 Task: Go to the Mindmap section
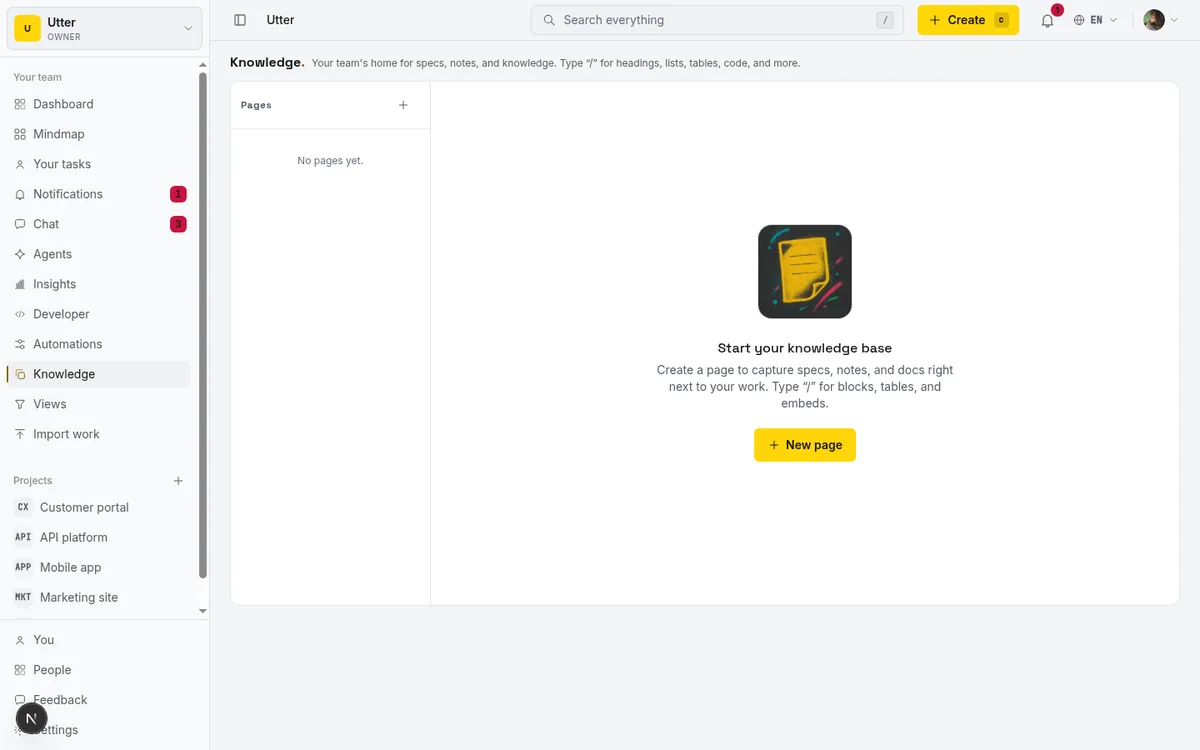click(98, 134)
